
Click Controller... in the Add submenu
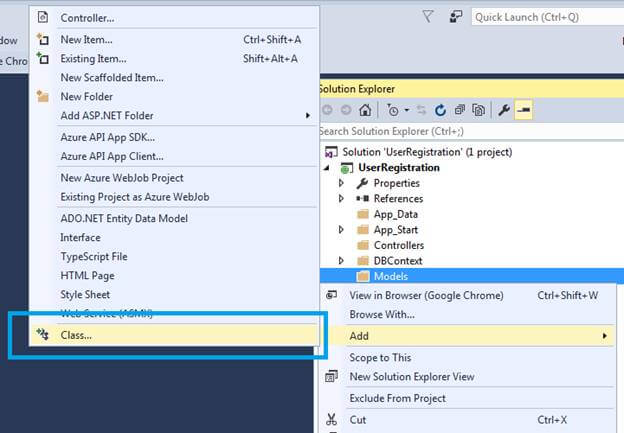87,18
